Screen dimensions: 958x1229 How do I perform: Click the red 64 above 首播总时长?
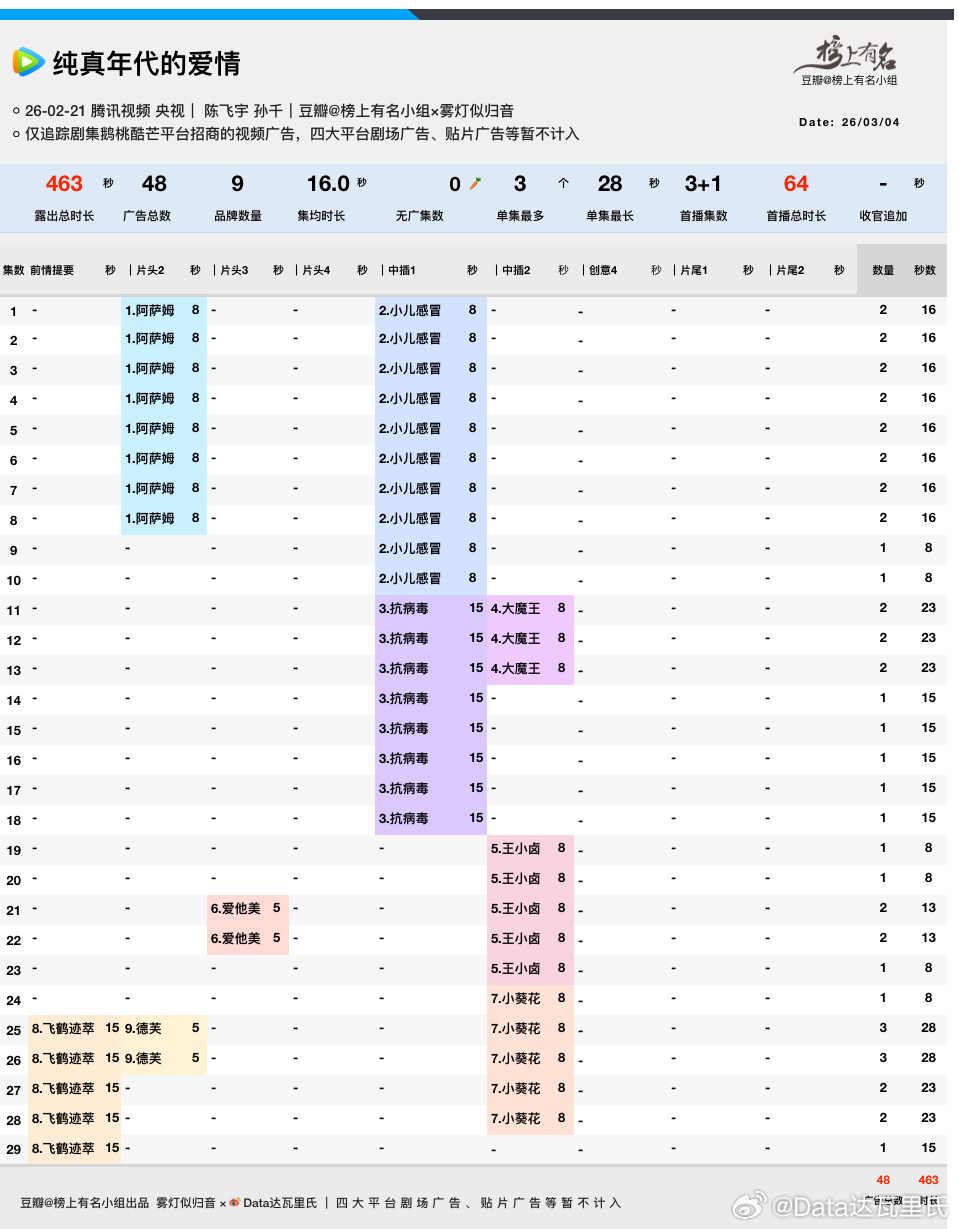pos(796,184)
